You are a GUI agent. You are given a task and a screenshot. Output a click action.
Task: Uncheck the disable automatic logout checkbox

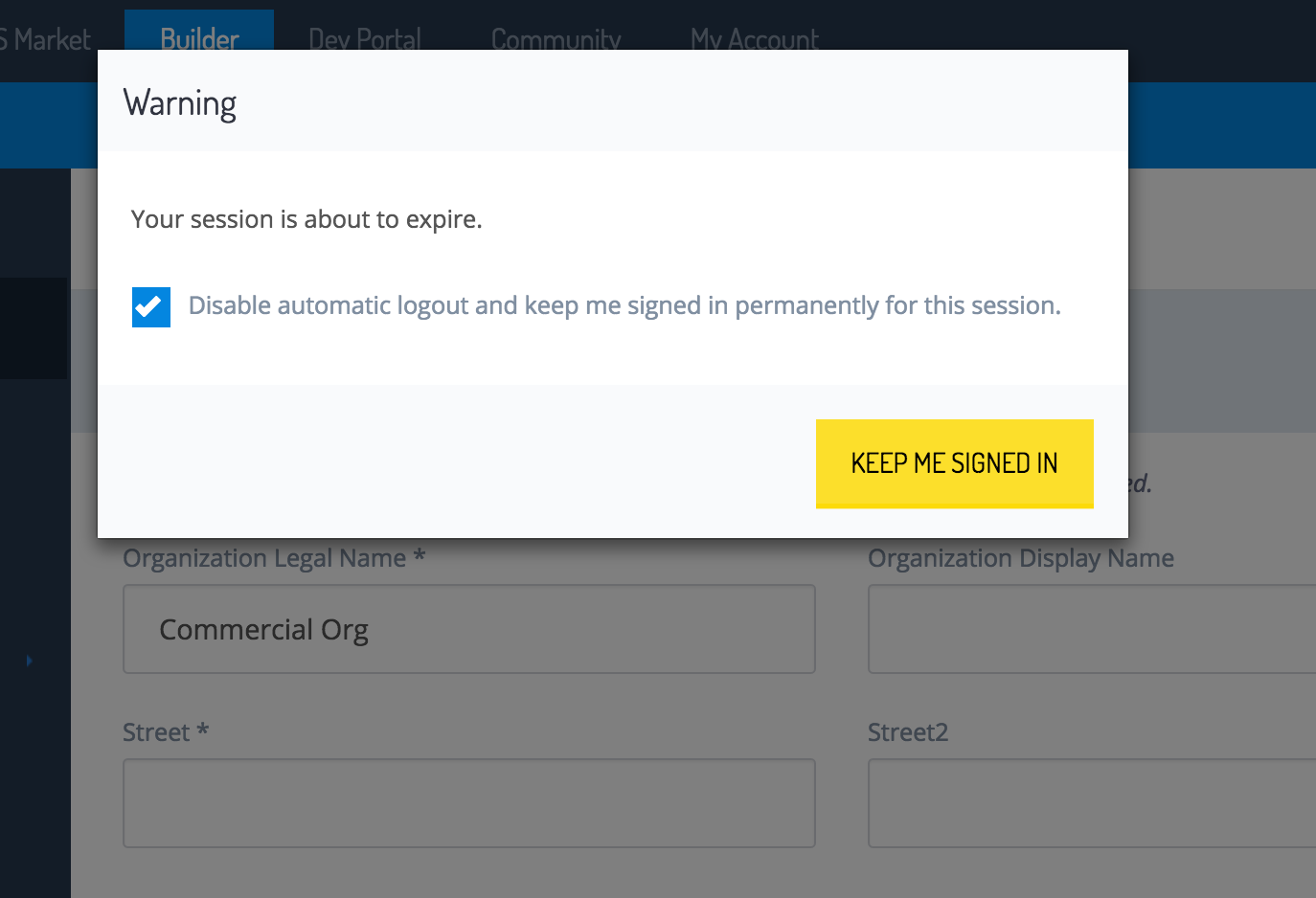151,307
